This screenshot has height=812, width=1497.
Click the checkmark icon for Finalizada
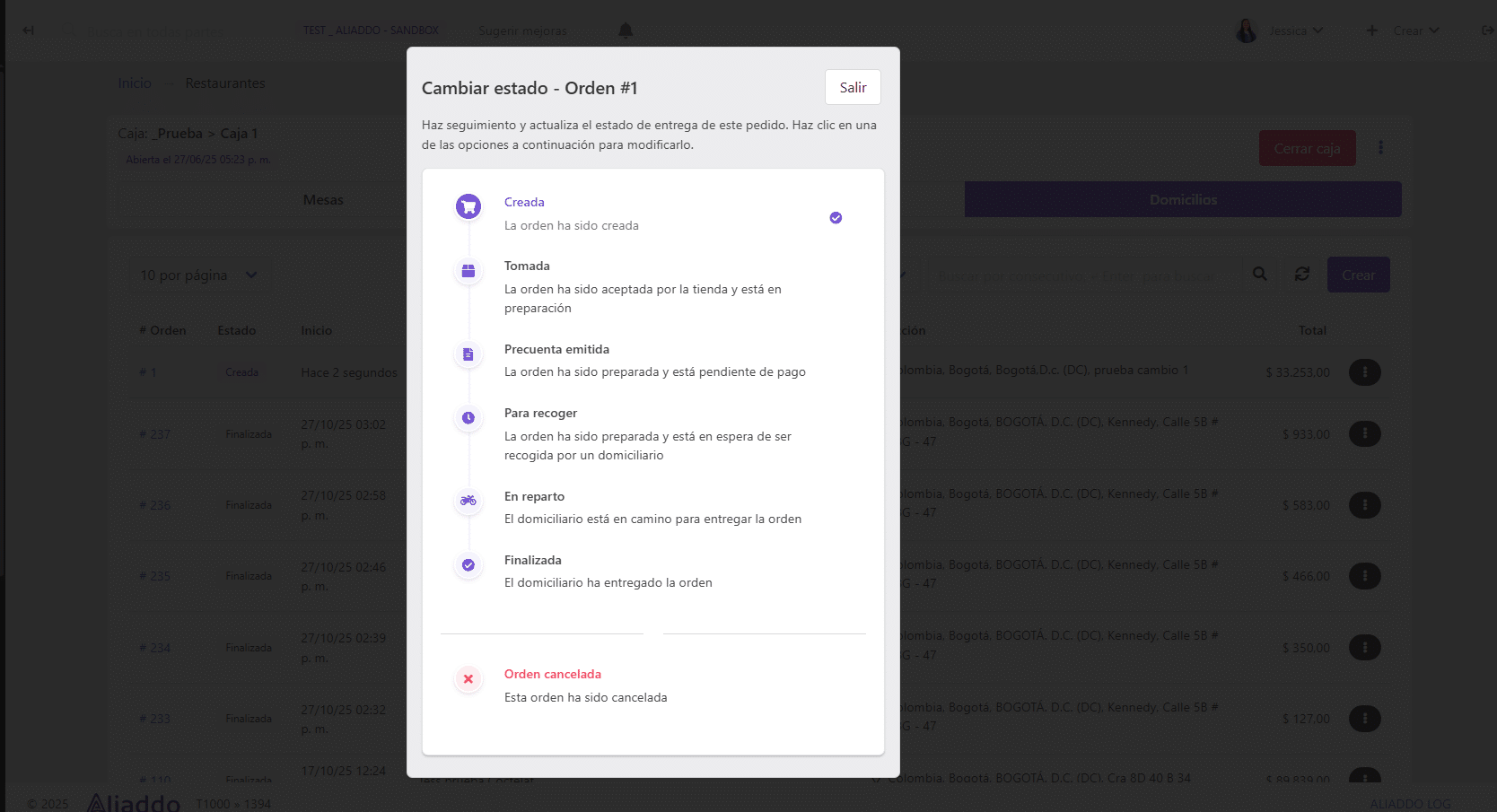(468, 565)
